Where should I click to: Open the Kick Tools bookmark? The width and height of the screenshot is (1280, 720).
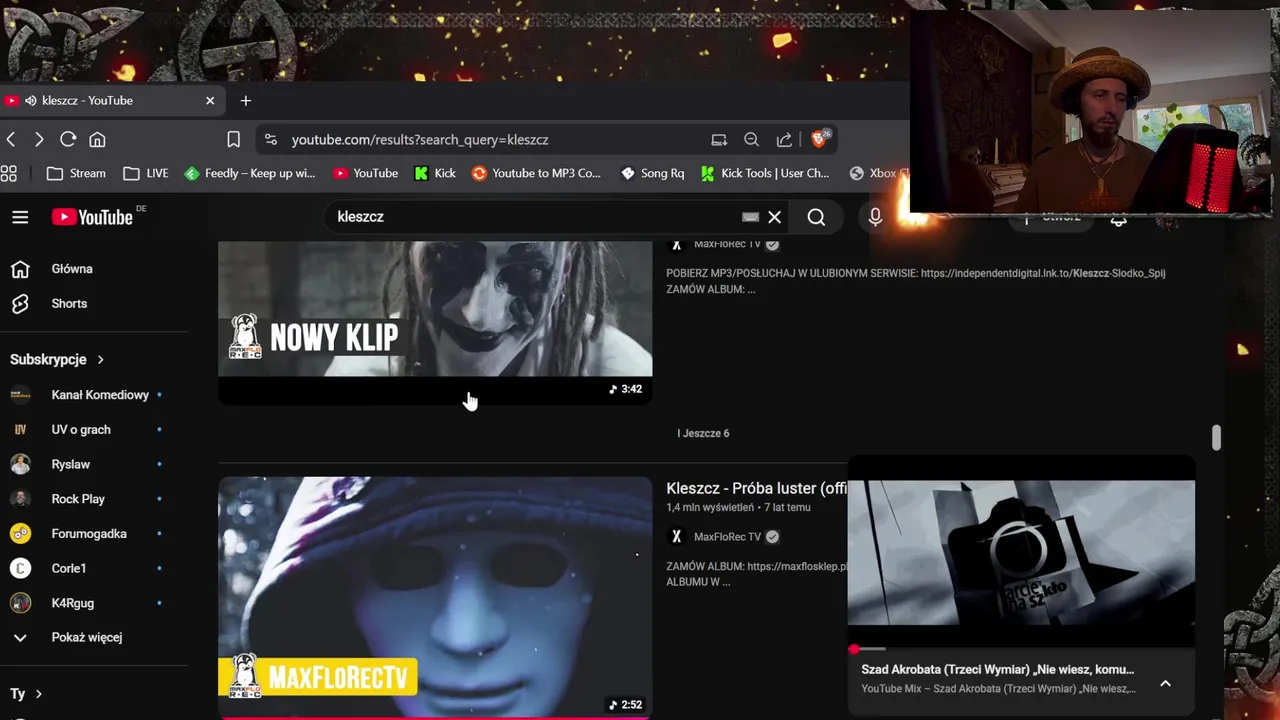tap(765, 173)
